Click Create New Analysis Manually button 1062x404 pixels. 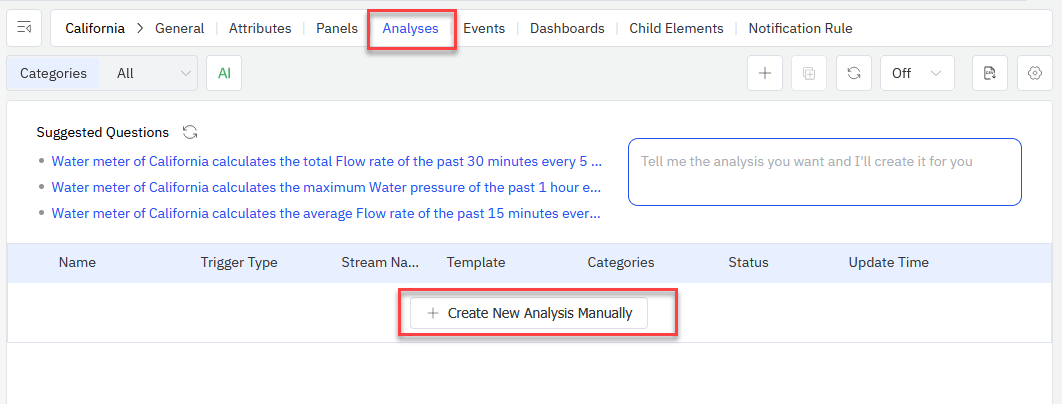click(529, 313)
